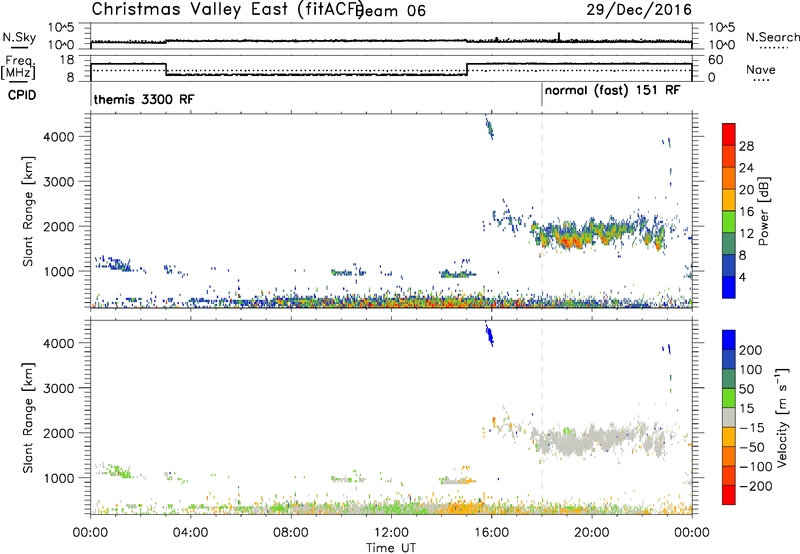The height and width of the screenshot is (554, 800).
Task: Click the '08:00' time tick label
Action: coord(291,533)
